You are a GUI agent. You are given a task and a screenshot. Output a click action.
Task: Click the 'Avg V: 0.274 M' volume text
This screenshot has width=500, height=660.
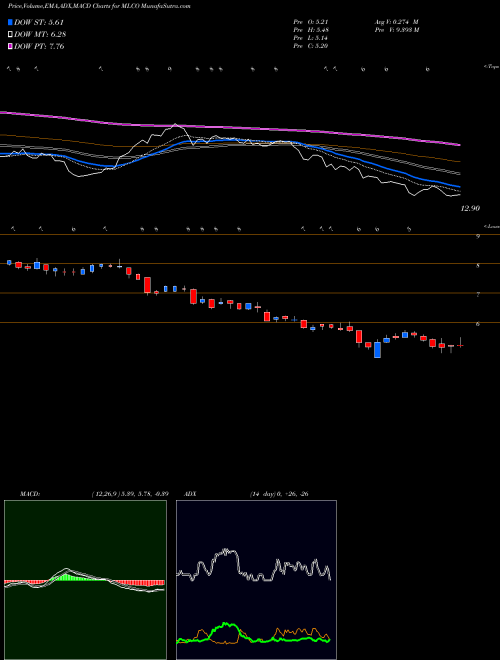396,22
